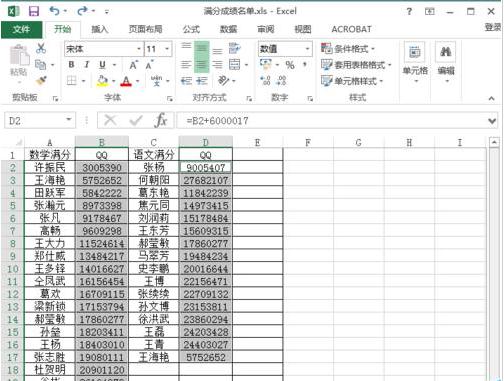Open the number format 数值 dropdown
The image size is (504, 381).
(307, 49)
